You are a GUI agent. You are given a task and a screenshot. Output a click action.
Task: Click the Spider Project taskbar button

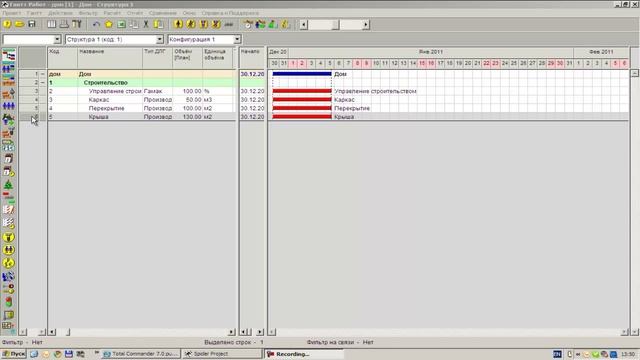click(x=222, y=354)
